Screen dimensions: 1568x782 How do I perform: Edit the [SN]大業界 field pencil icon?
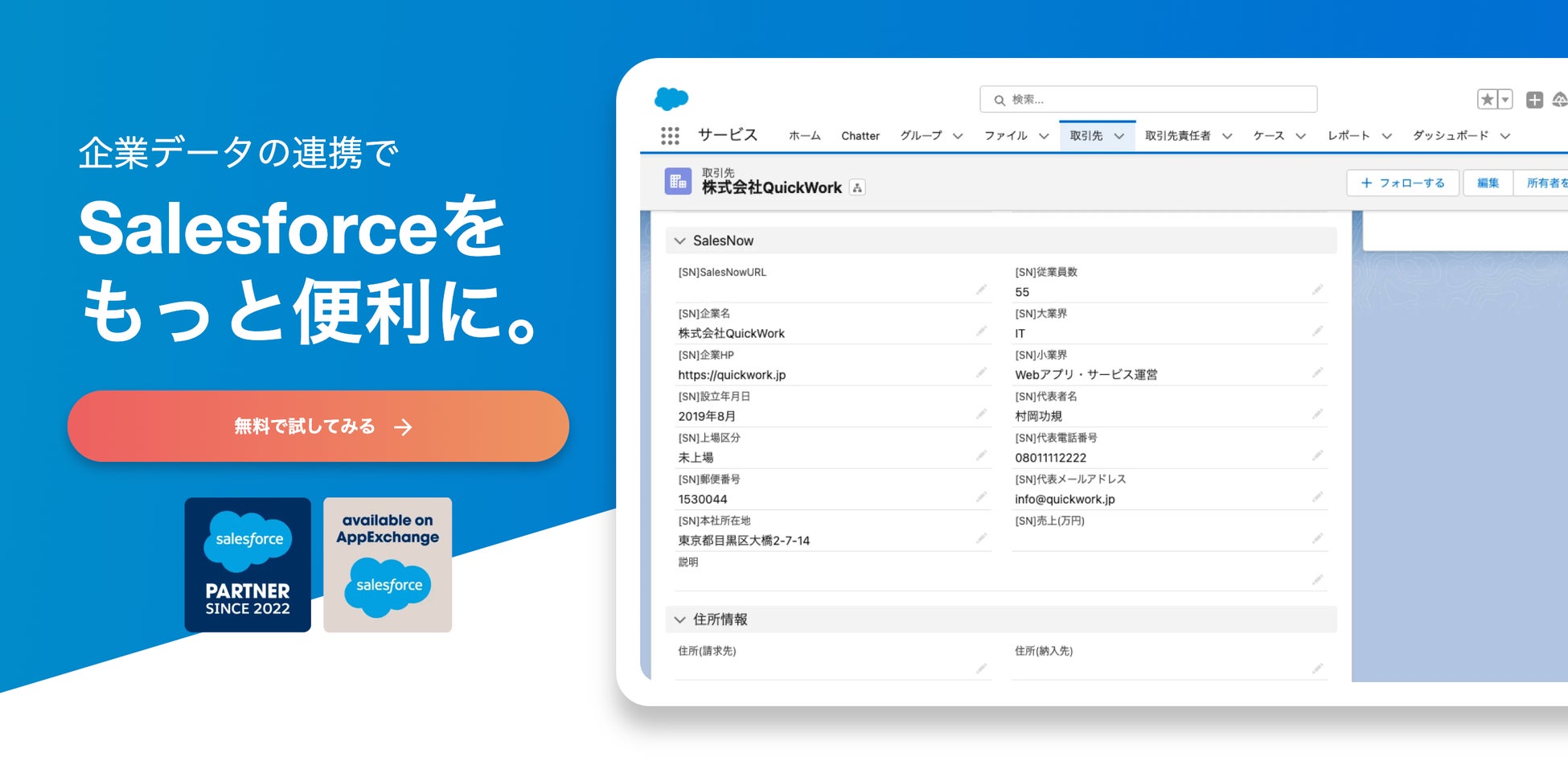[1317, 331]
